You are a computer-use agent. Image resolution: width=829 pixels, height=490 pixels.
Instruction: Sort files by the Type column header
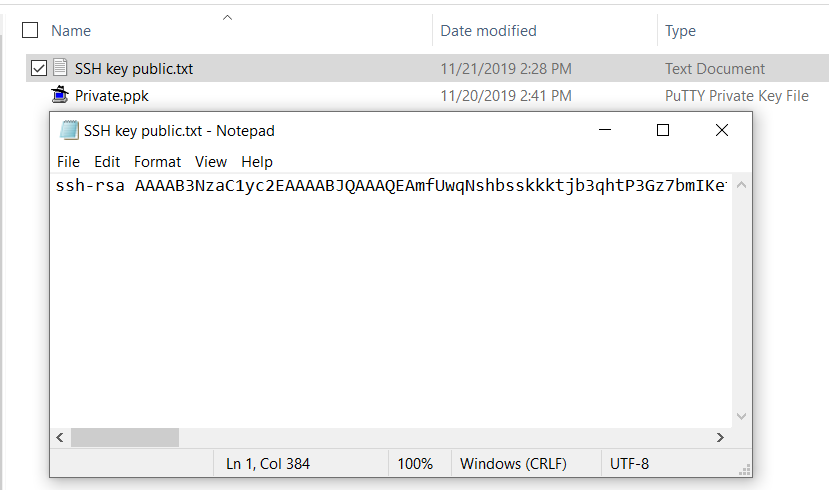click(680, 31)
